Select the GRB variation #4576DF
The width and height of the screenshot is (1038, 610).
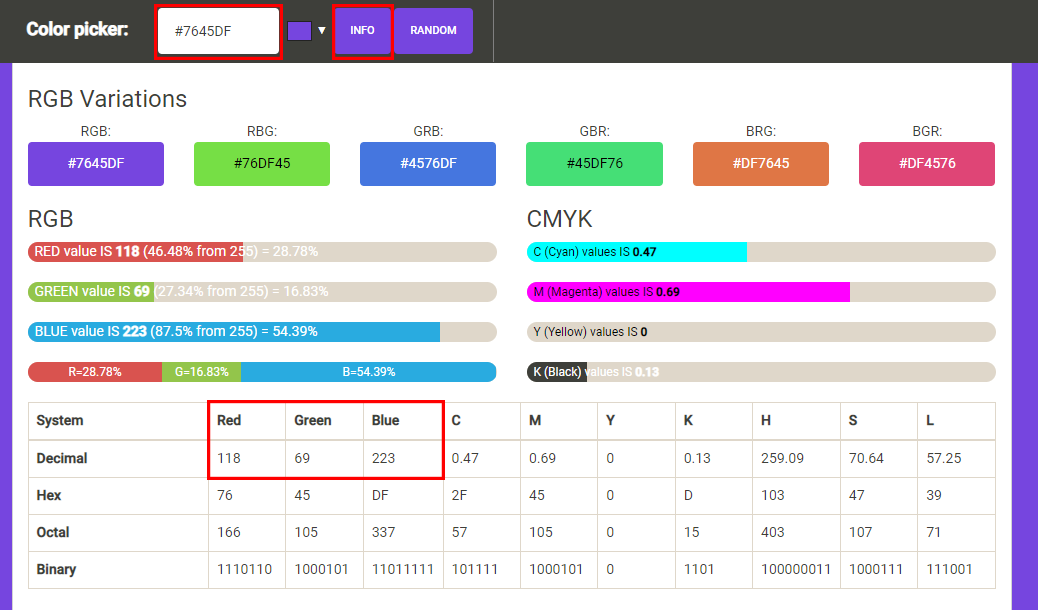click(427, 163)
